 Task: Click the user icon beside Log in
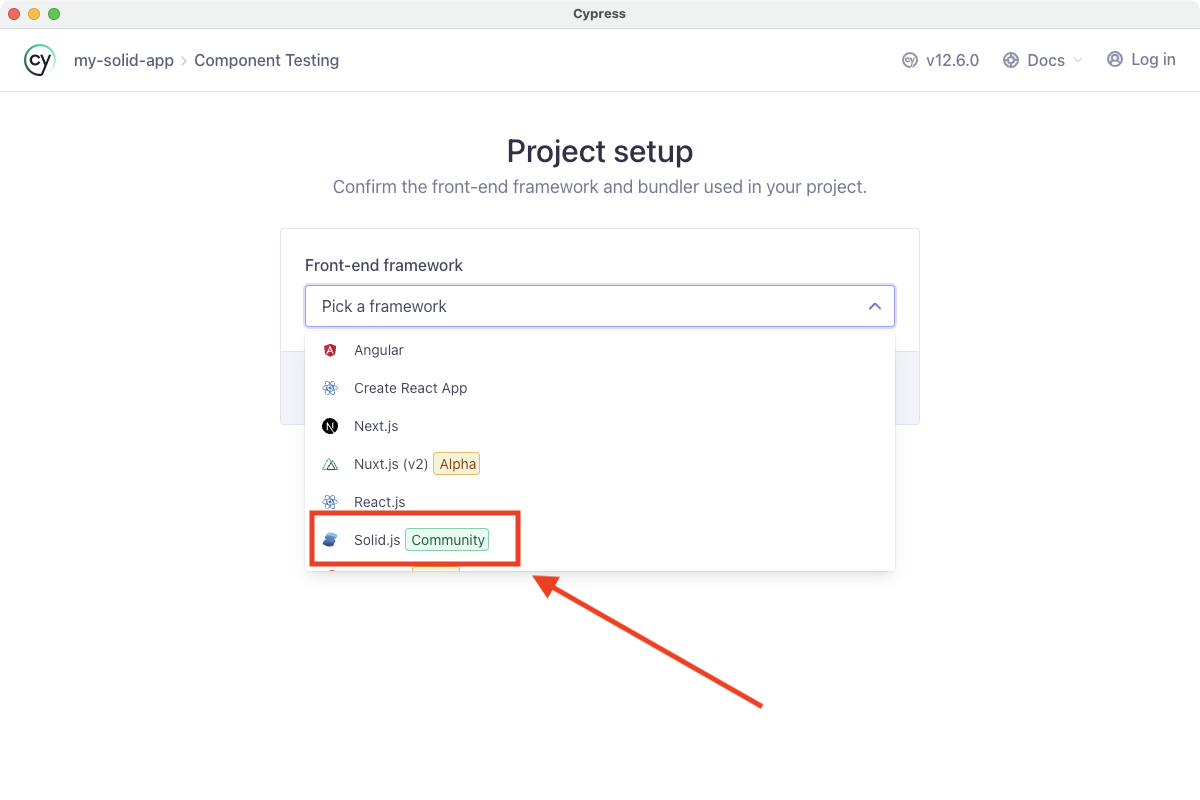(x=1114, y=60)
